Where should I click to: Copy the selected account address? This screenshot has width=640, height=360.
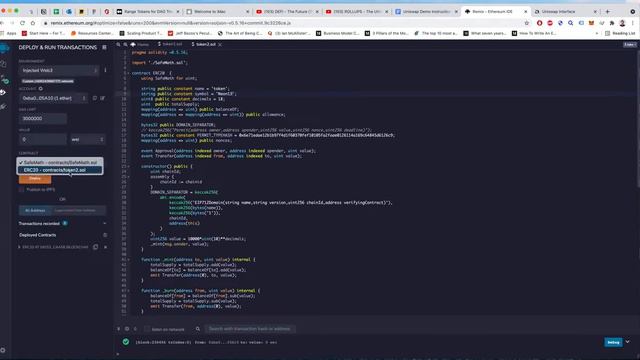(x=95, y=98)
